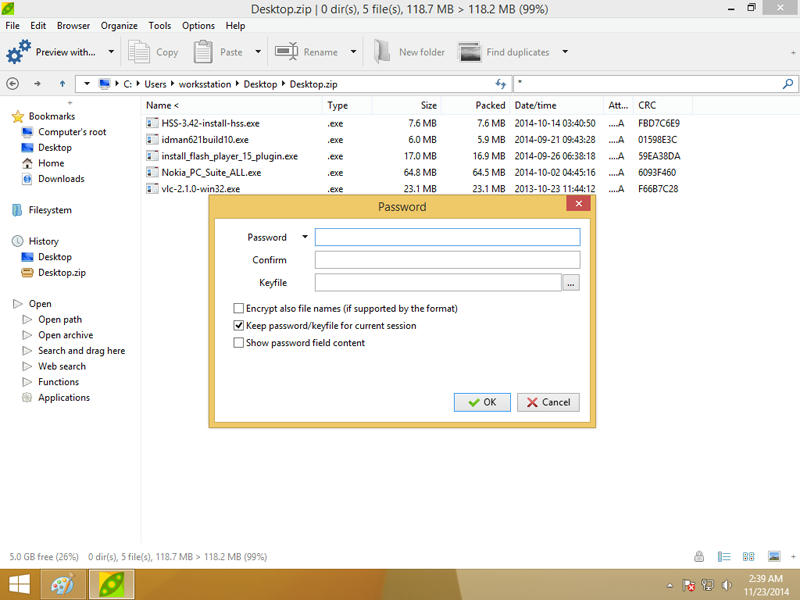The width and height of the screenshot is (800, 600).
Task: Open the Paint app in the taskbar
Action: point(62,585)
